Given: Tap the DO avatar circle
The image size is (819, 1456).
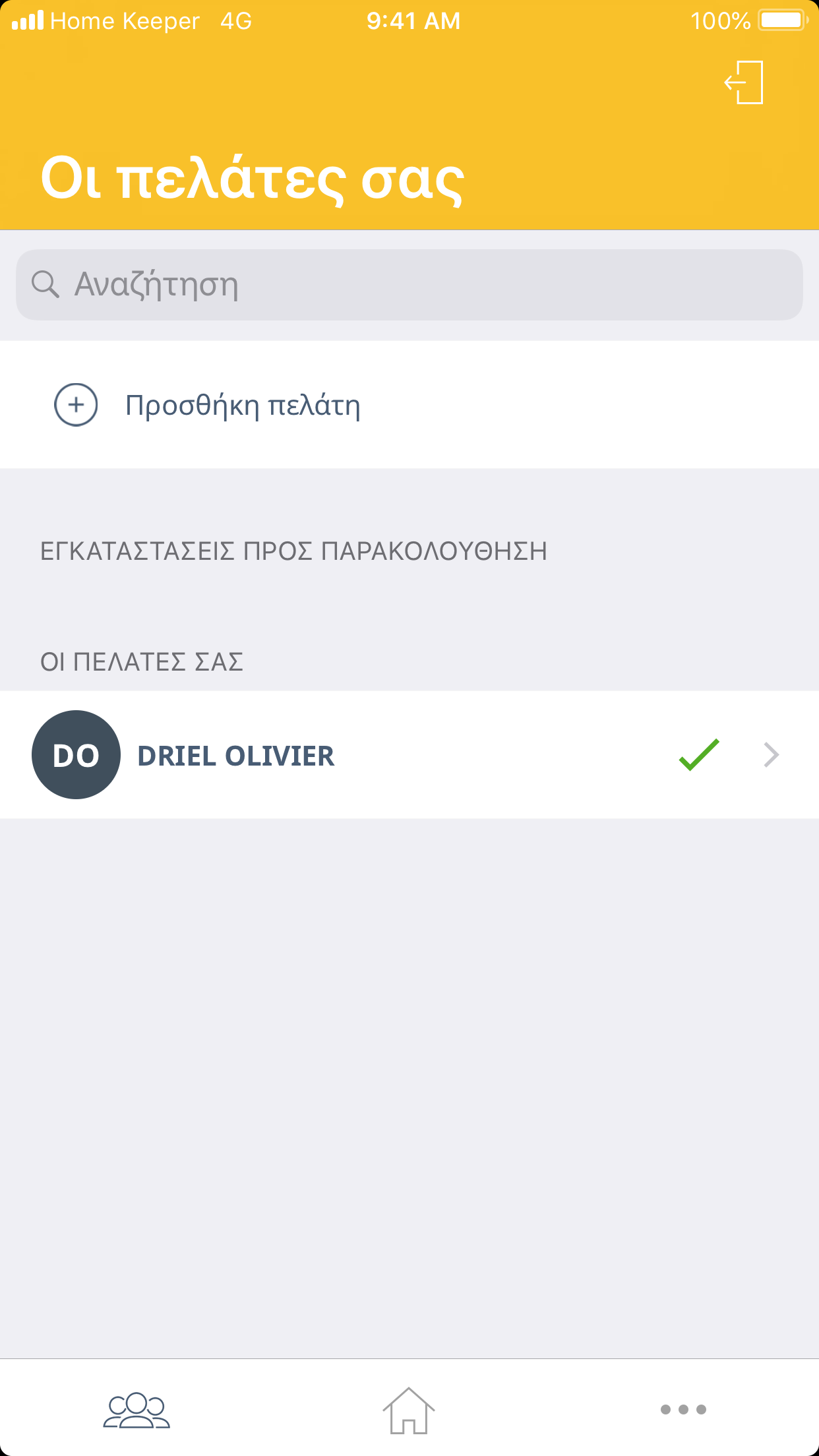Looking at the screenshot, I should tap(76, 754).
